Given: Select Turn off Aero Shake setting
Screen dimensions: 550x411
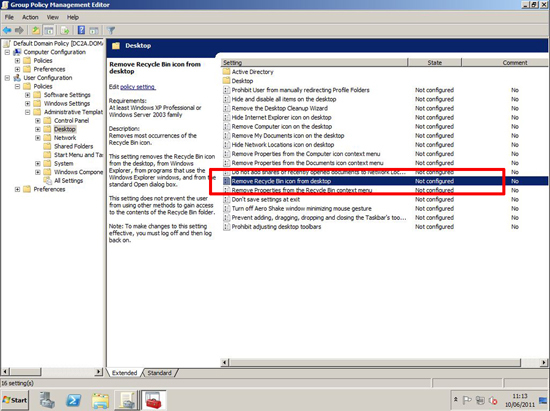Looking at the screenshot, I should 301,208.
